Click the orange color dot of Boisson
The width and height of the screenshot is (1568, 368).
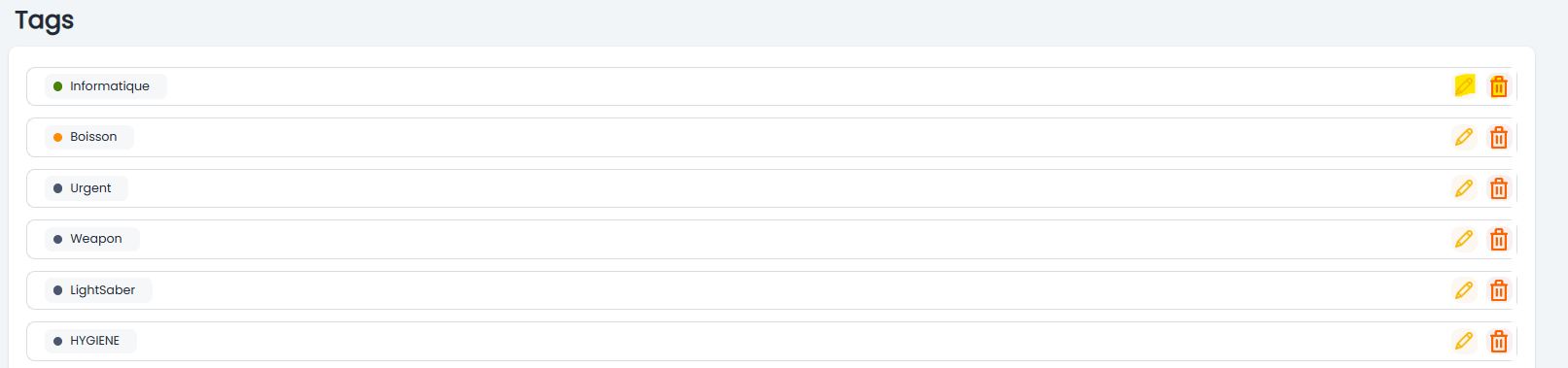(x=58, y=138)
